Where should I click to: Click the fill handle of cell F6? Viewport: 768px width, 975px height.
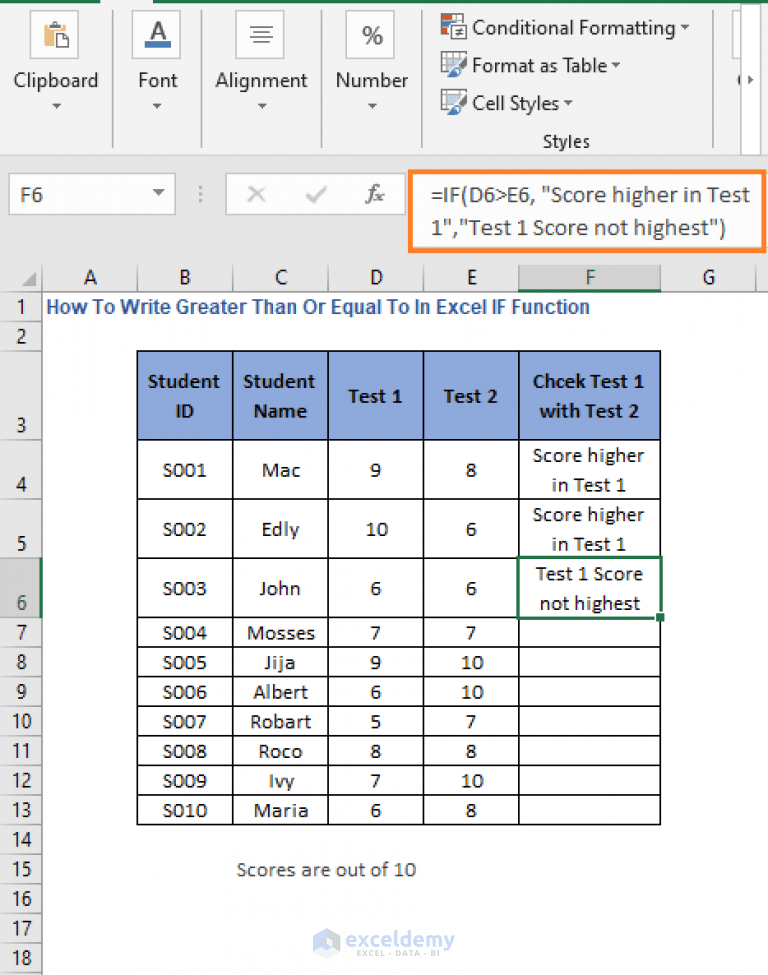click(x=660, y=617)
